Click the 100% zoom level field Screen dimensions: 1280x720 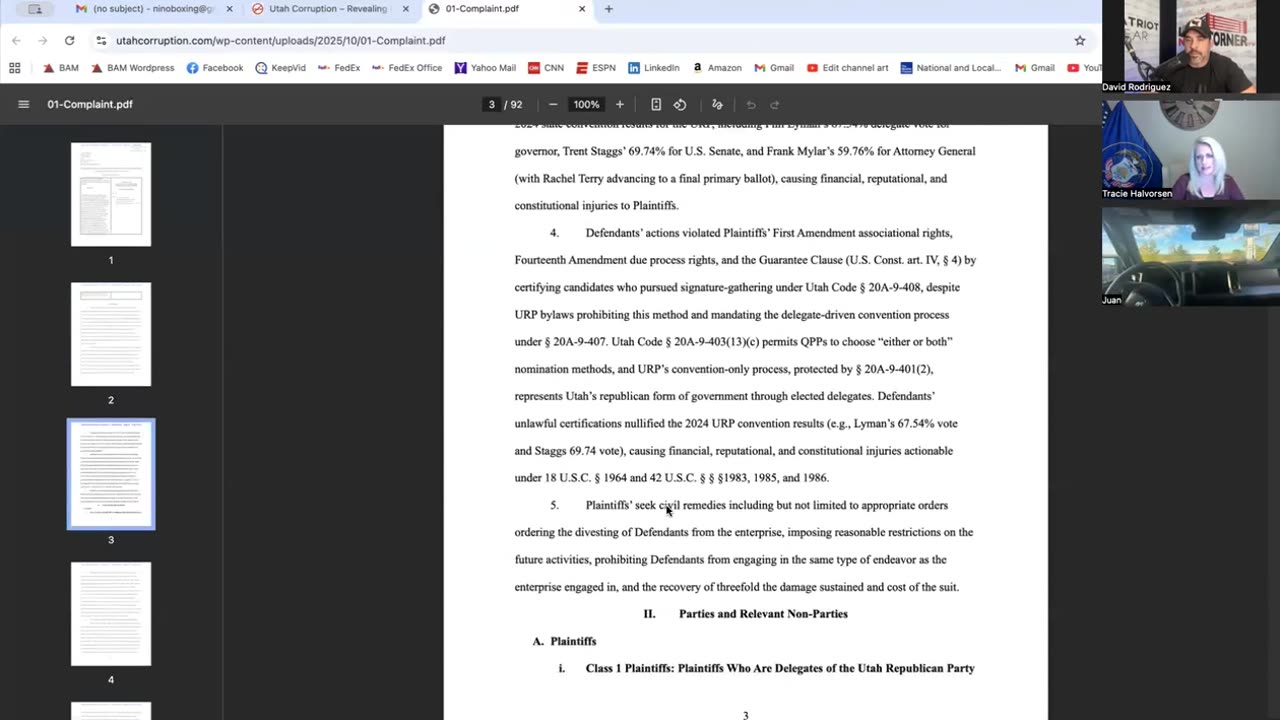click(x=587, y=104)
